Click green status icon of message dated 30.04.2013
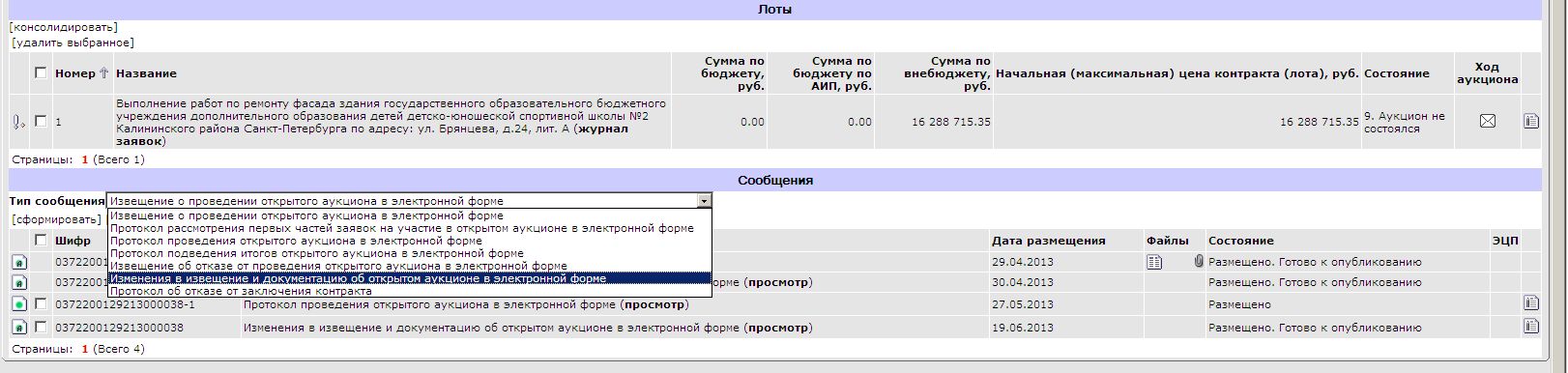This screenshot has height=373, width=1568. 19,282
